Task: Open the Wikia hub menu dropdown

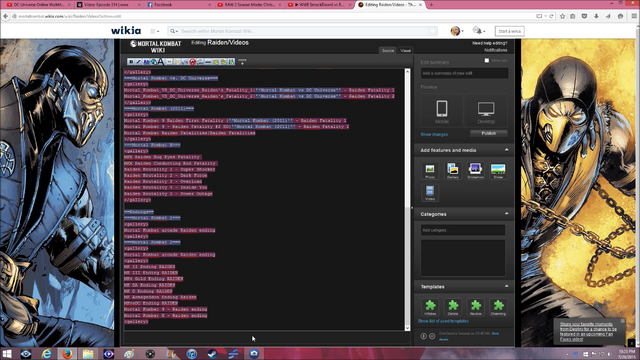Action: pos(155,31)
